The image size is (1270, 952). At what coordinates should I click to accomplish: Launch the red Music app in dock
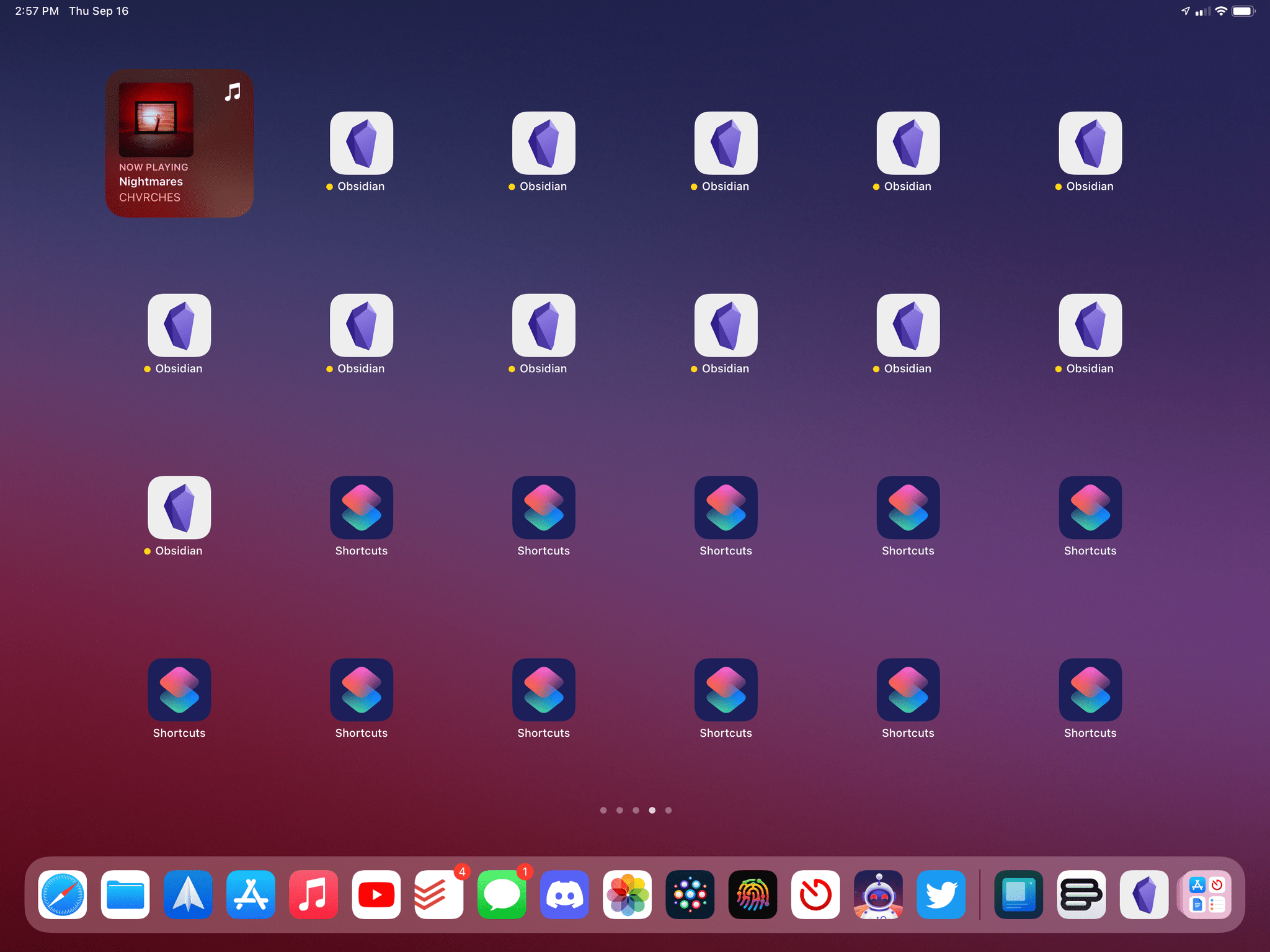coord(313,894)
